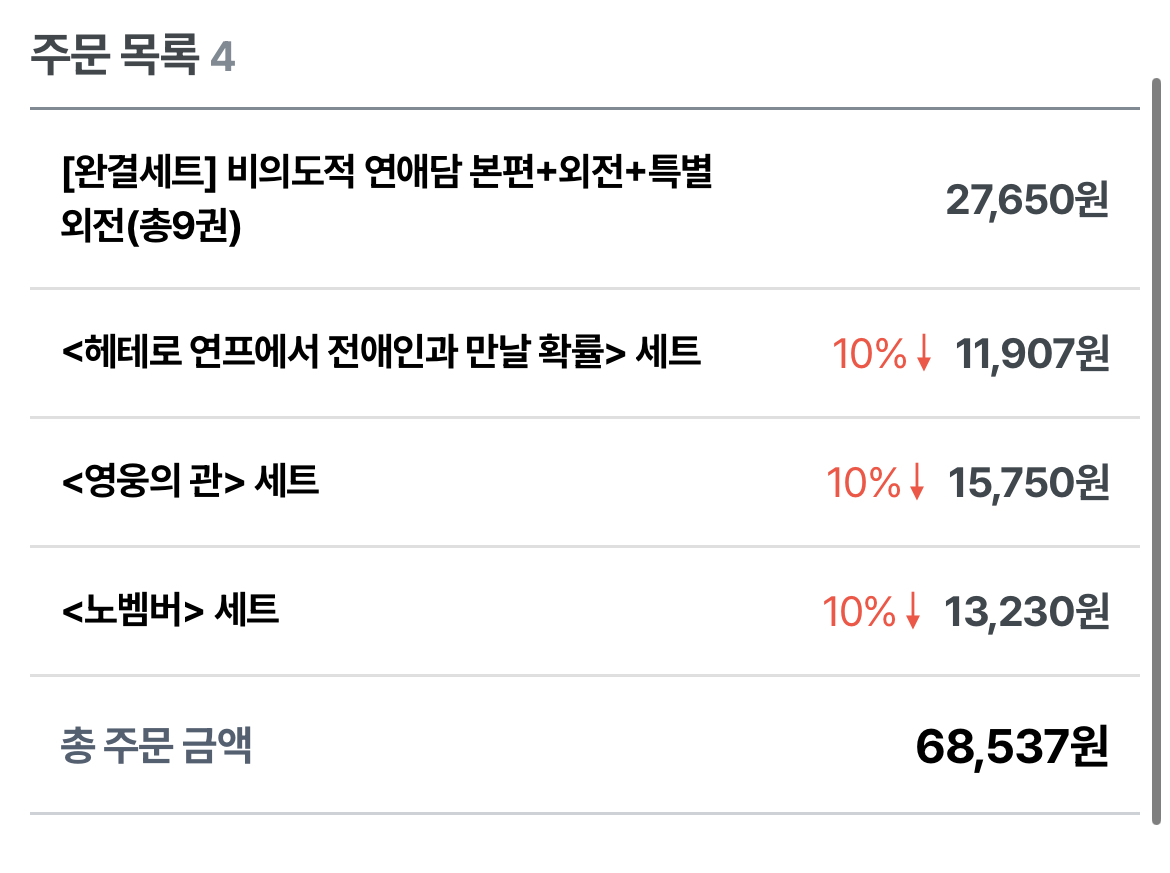Click the 10% discount label for 영웅의 관
The height and width of the screenshot is (873, 1170).
point(864,484)
